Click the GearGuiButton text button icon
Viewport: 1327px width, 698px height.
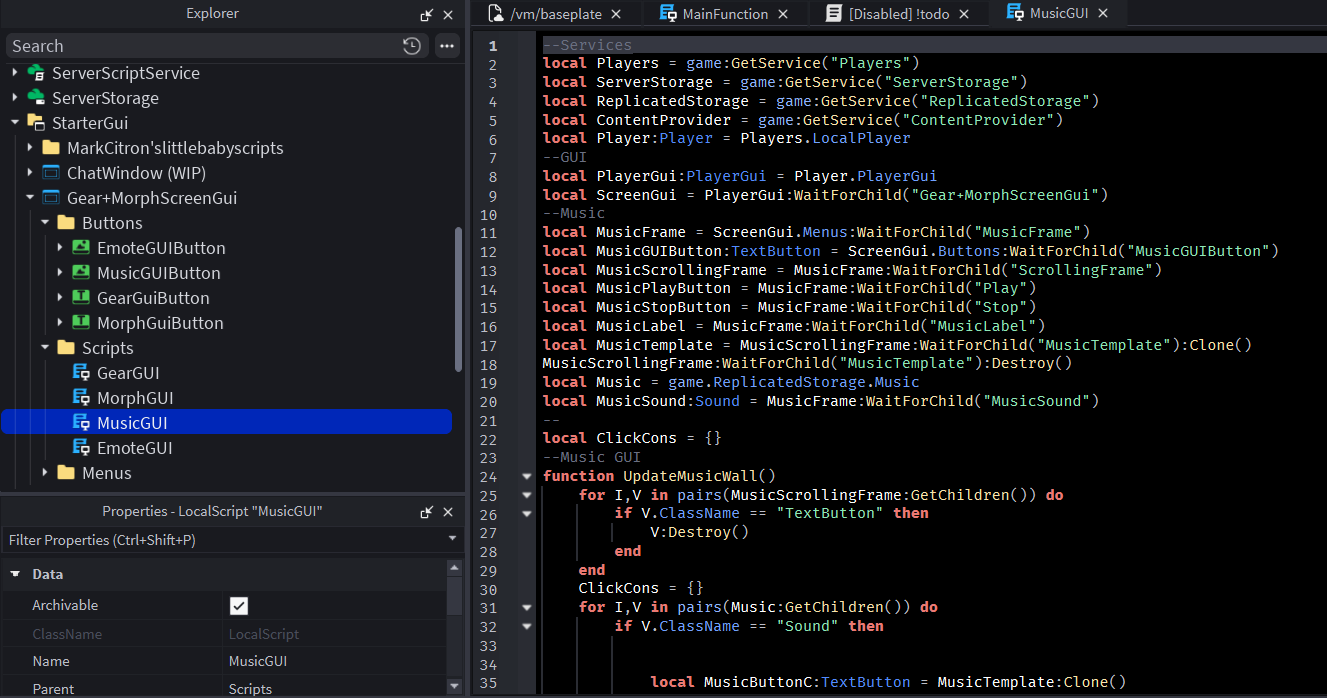(82, 298)
